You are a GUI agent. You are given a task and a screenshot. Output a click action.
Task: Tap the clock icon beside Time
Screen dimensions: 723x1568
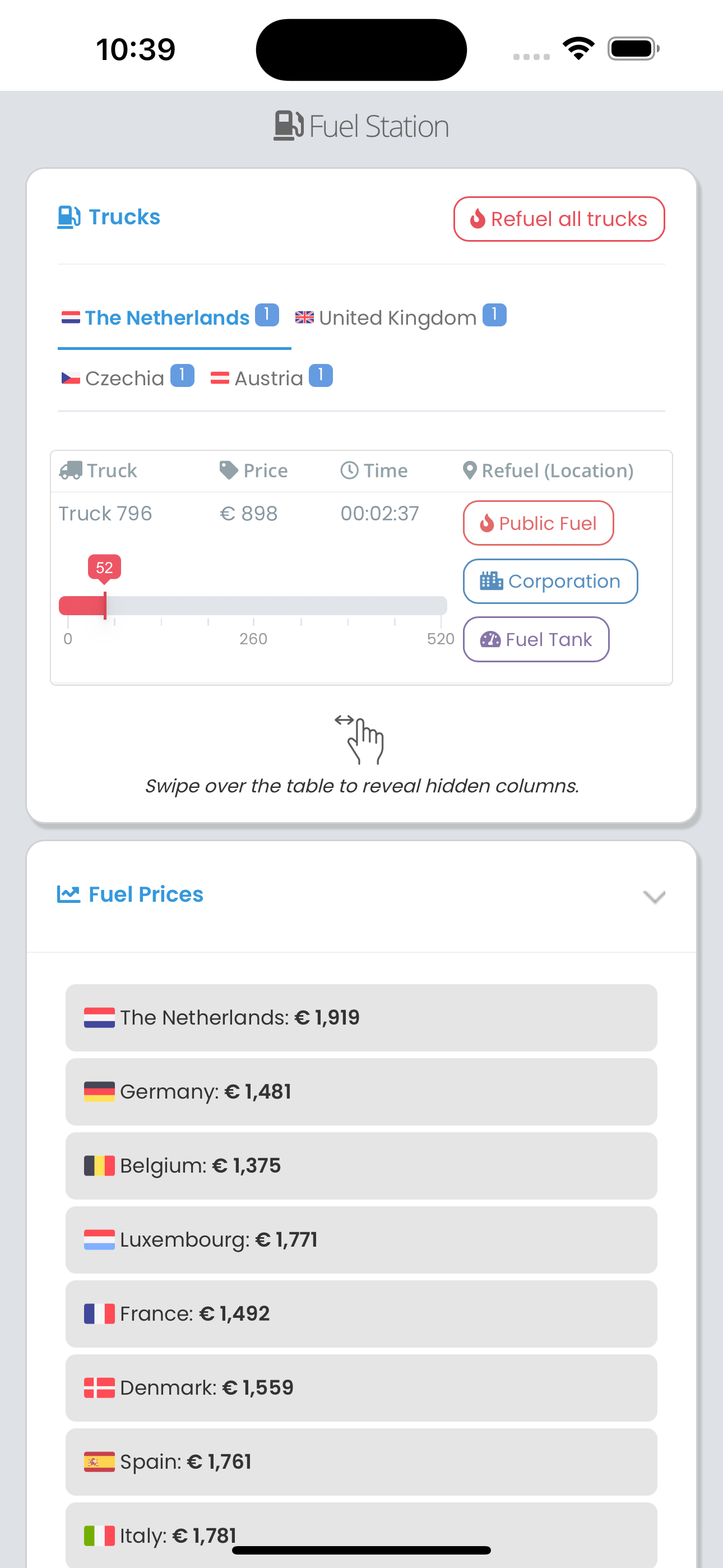click(x=349, y=471)
